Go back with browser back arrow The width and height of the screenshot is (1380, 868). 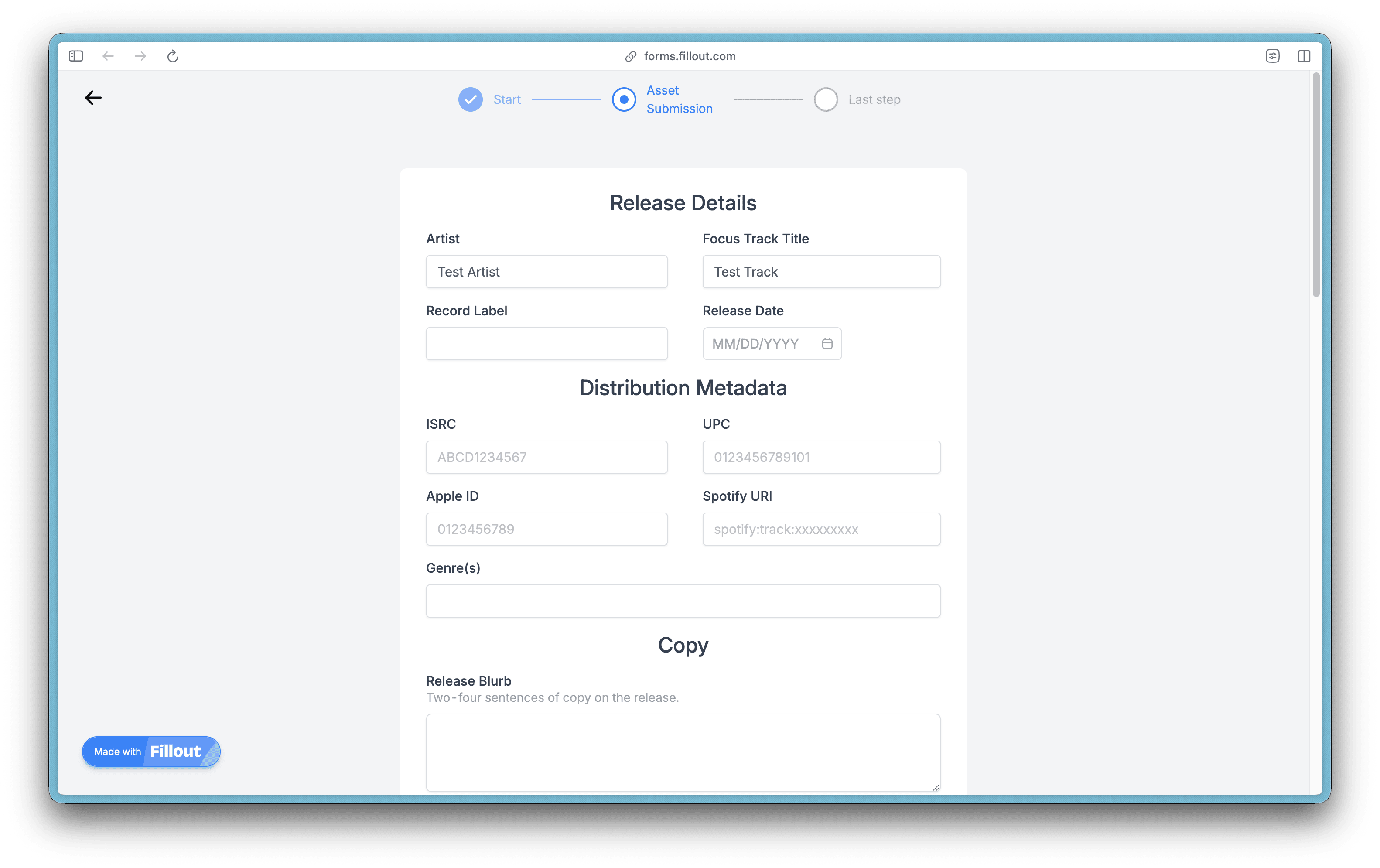pos(108,56)
